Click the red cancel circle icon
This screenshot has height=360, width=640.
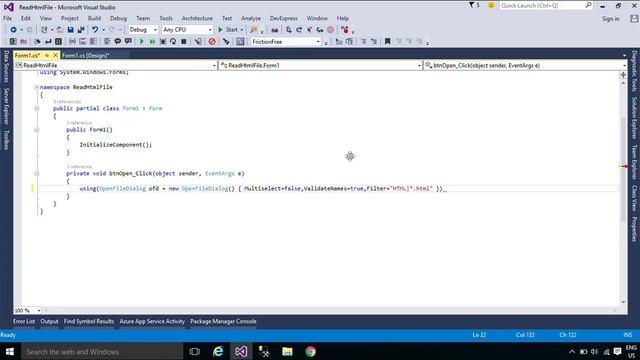(x=212, y=42)
